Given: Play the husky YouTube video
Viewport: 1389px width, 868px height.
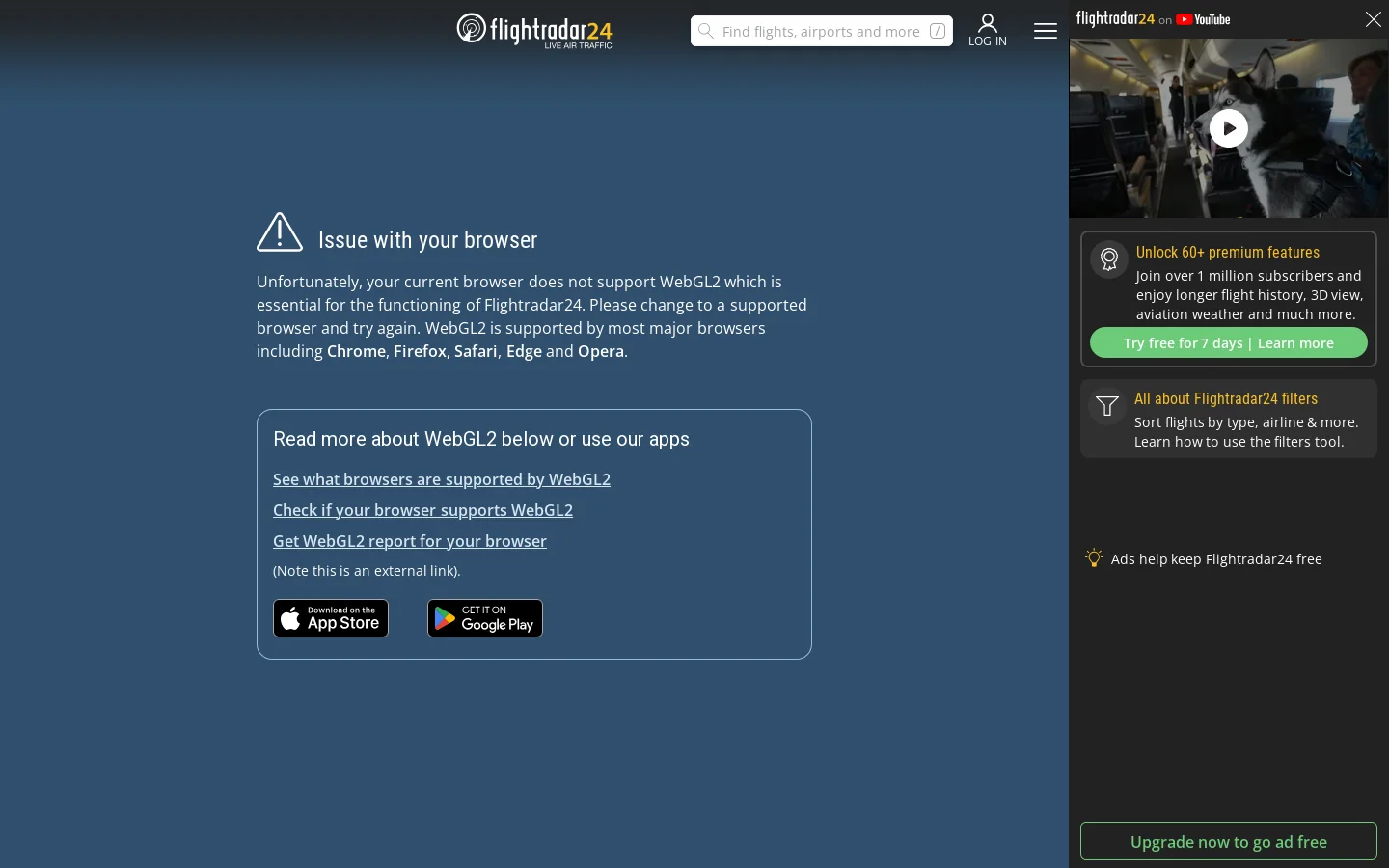Looking at the screenshot, I should [1229, 128].
